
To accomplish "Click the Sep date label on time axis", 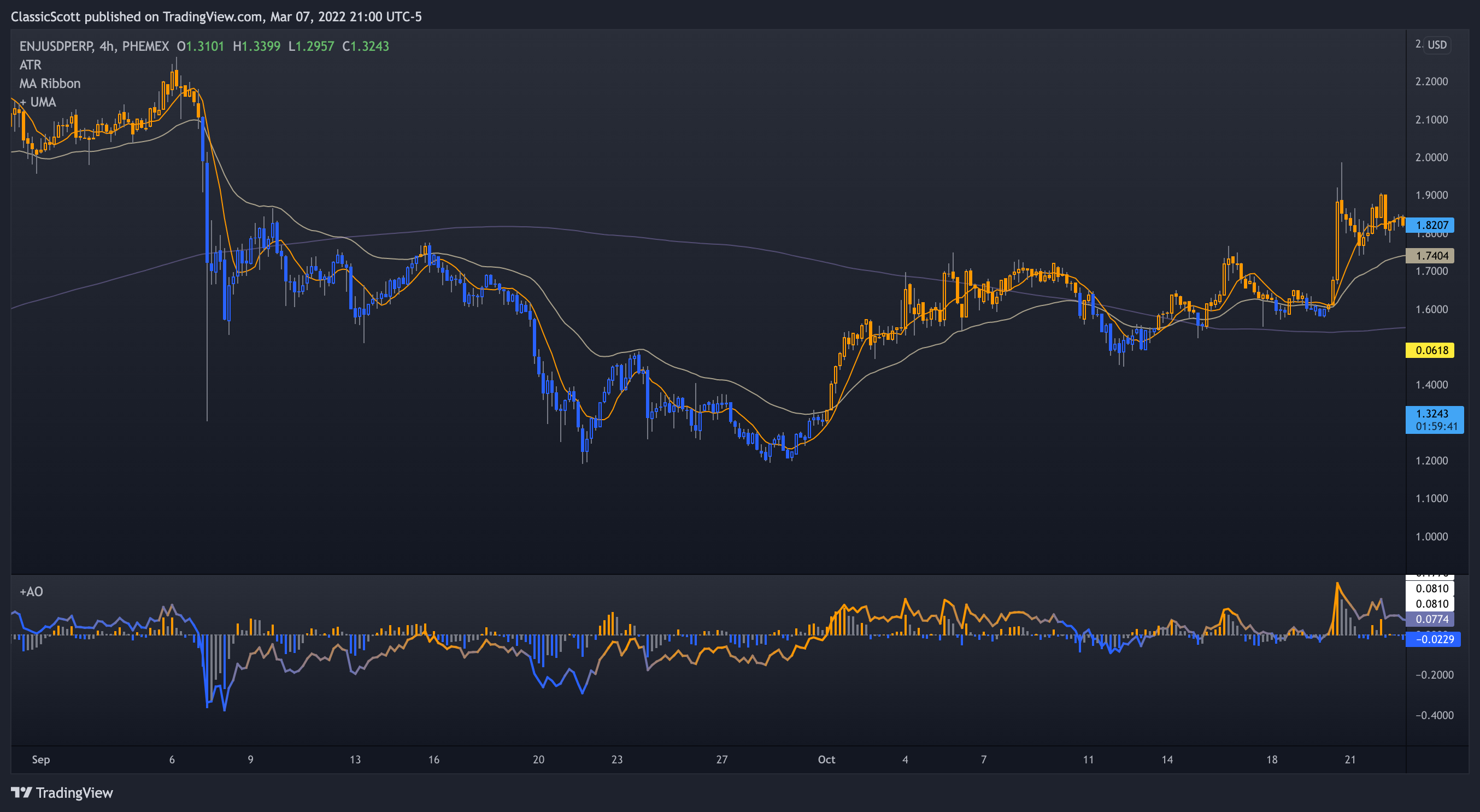I will click(x=41, y=759).
